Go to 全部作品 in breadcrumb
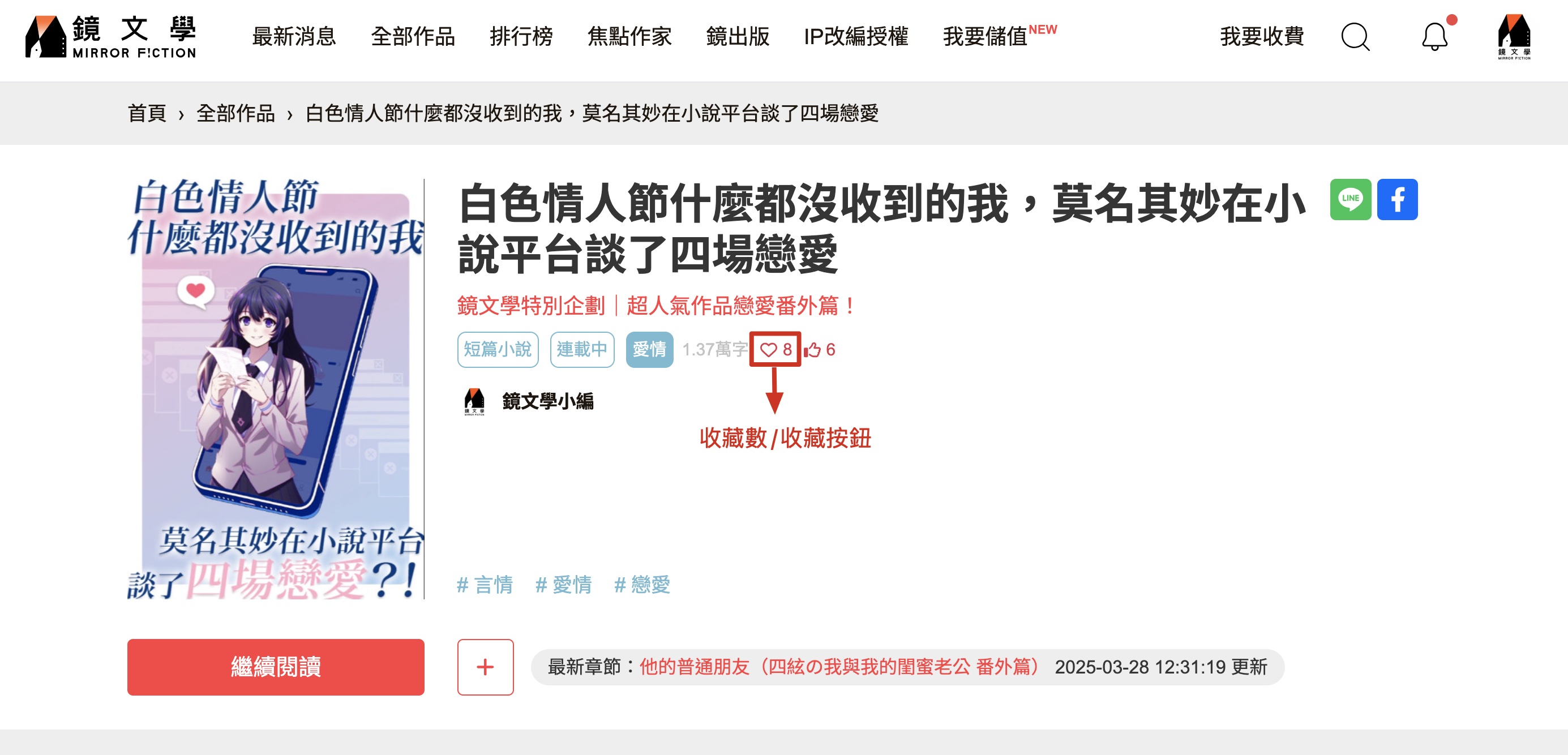Viewport: 1568px width, 755px height. coord(235,113)
